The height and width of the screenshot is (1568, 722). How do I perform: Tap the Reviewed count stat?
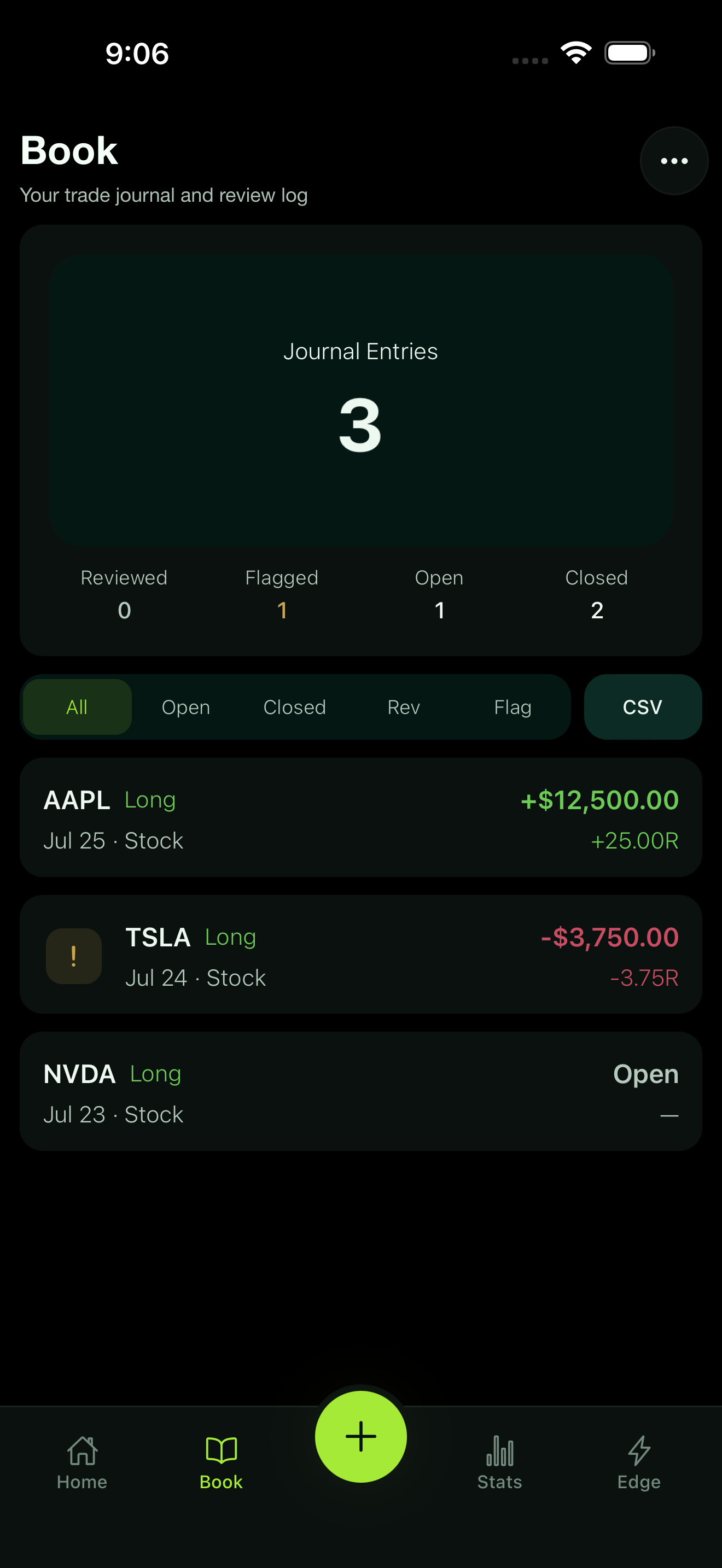tap(124, 594)
